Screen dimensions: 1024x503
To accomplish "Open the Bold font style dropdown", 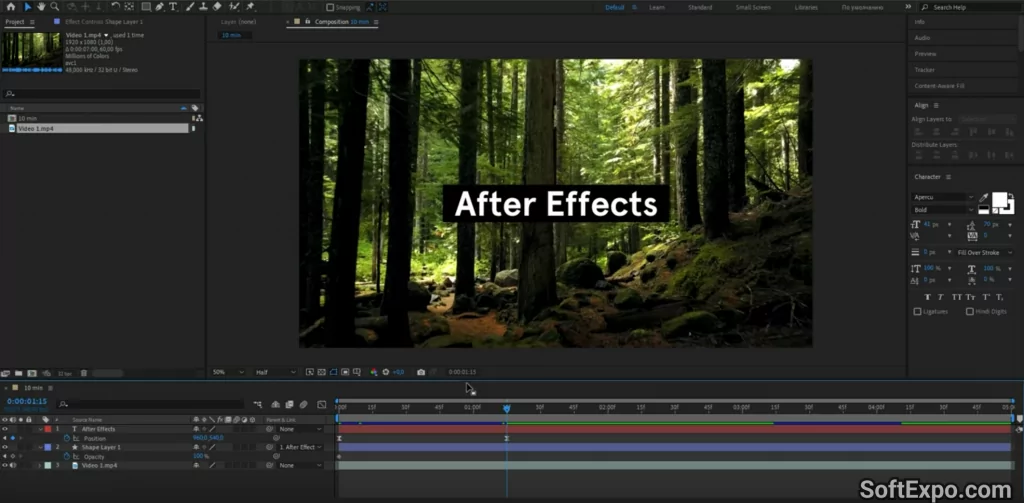I will click(x=943, y=210).
